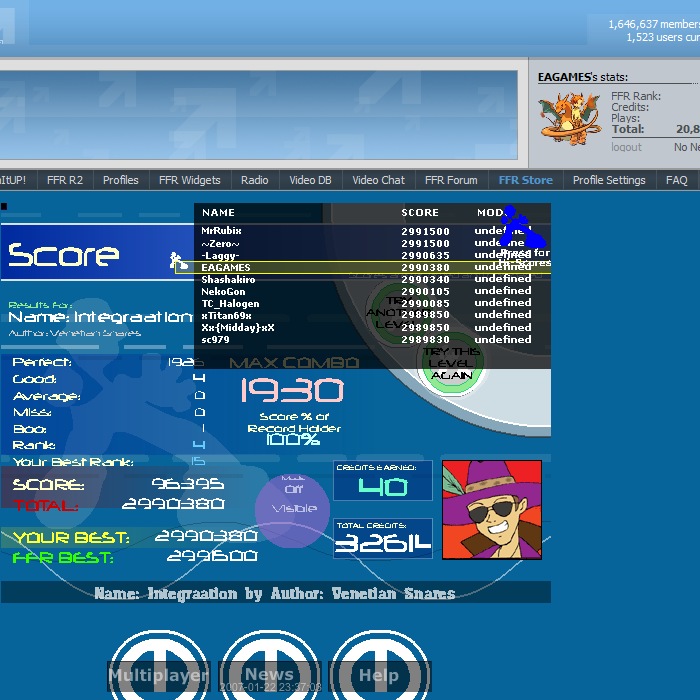Click the MrRubix entry in the high scores
This screenshot has width=700, height=700.
221,231
